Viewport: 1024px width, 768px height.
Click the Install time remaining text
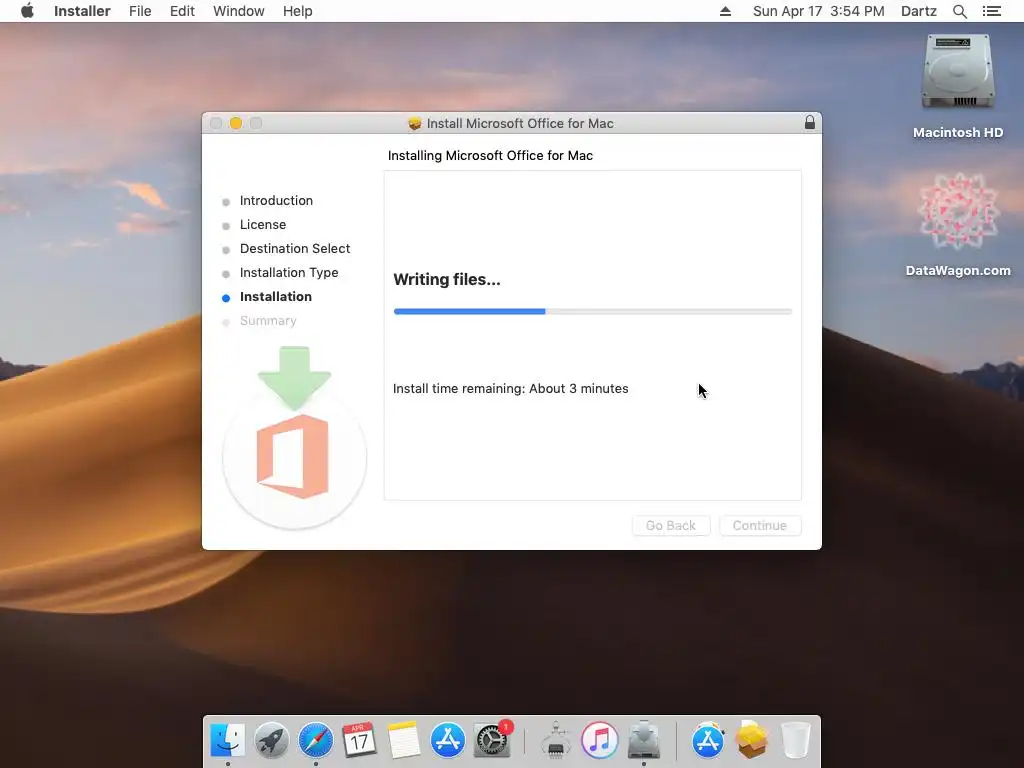tap(511, 389)
